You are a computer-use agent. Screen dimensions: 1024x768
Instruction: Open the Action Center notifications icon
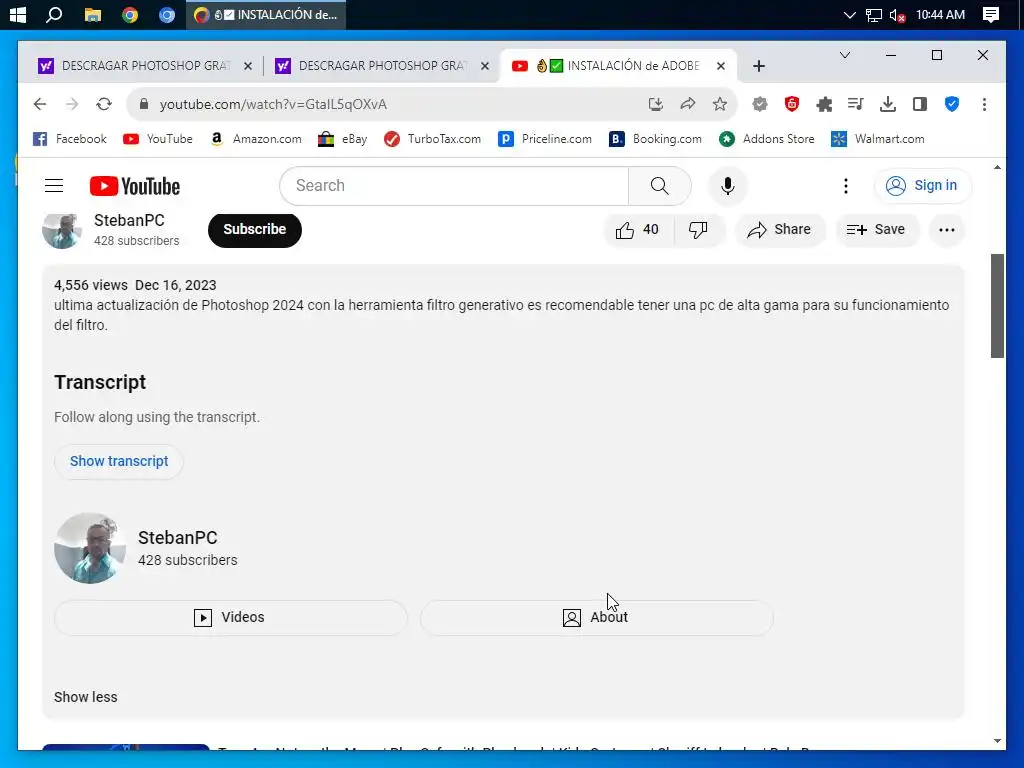point(991,14)
